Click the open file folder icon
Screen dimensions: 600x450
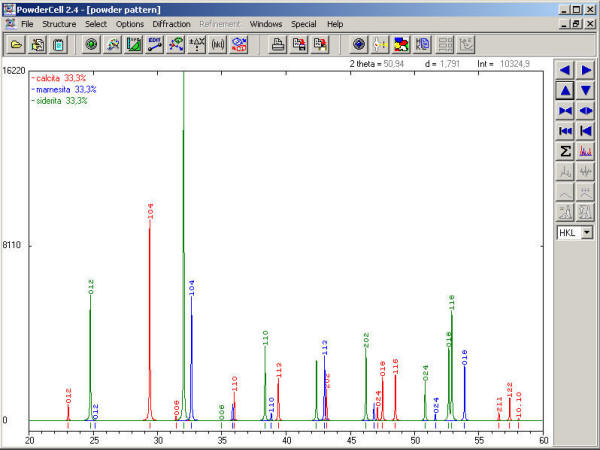(x=17, y=44)
